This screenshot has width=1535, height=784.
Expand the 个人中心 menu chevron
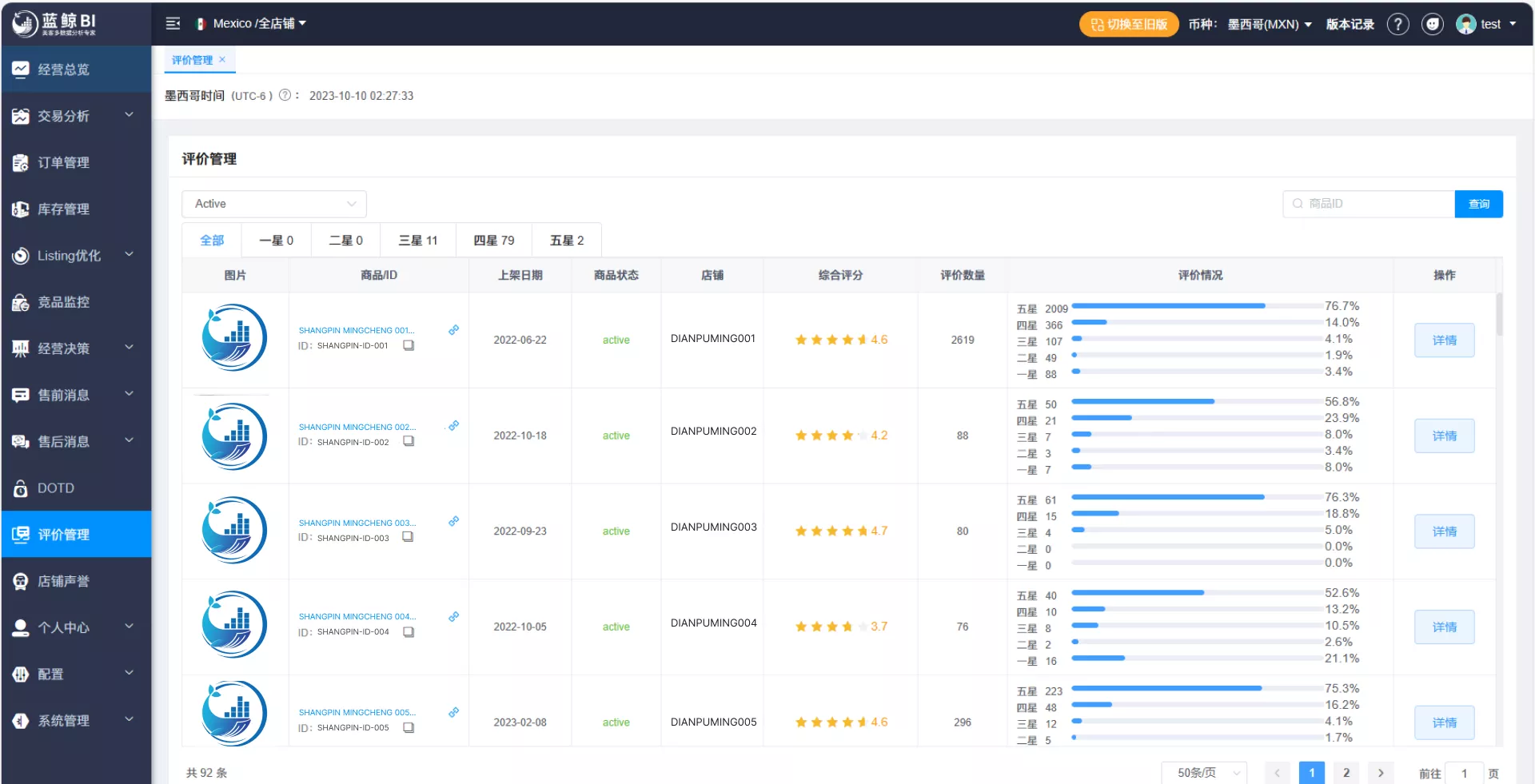tap(129, 627)
